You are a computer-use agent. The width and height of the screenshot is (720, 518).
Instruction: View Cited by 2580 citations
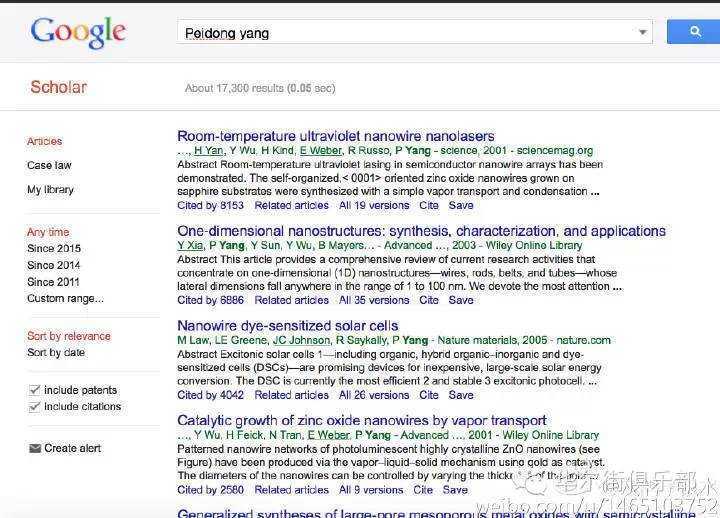(210, 490)
